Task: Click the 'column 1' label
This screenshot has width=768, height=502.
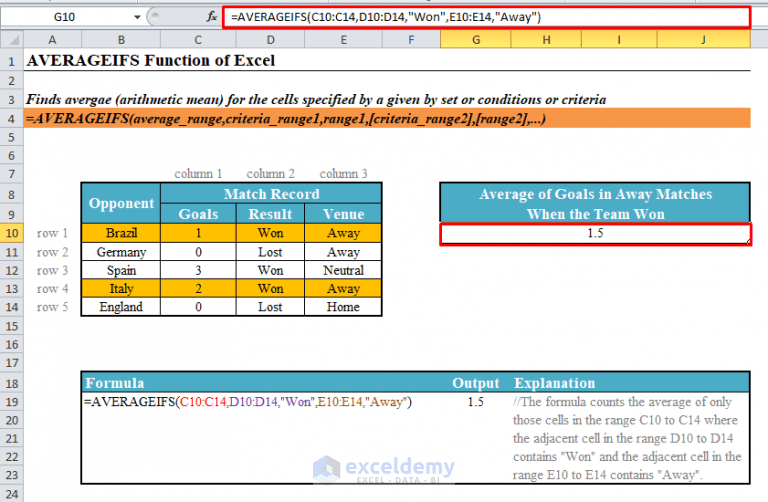Action: (198, 174)
